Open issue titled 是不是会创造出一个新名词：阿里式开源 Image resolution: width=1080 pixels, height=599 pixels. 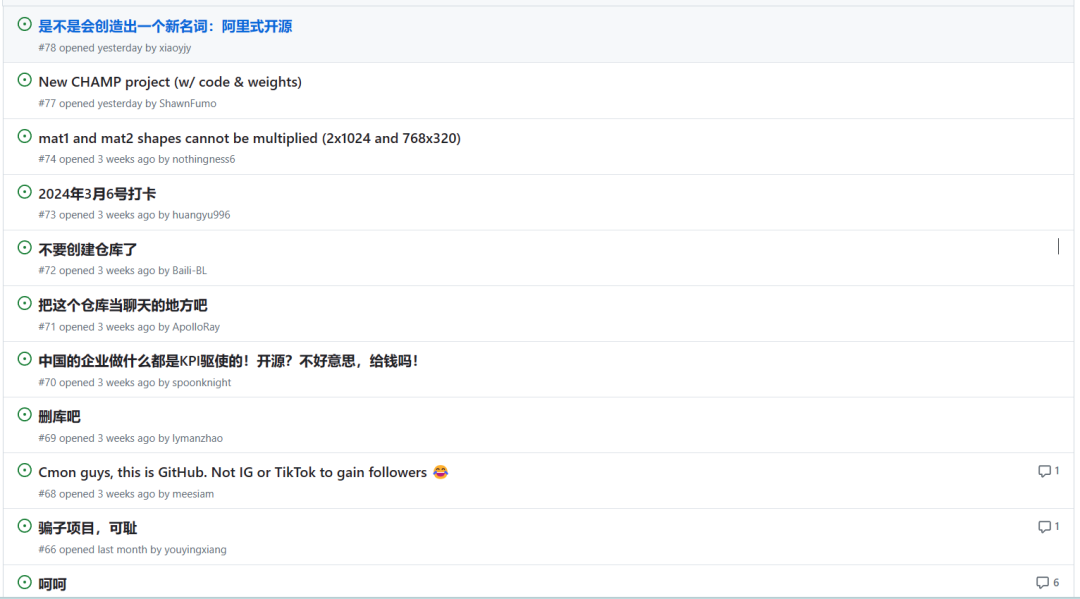click(x=165, y=26)
